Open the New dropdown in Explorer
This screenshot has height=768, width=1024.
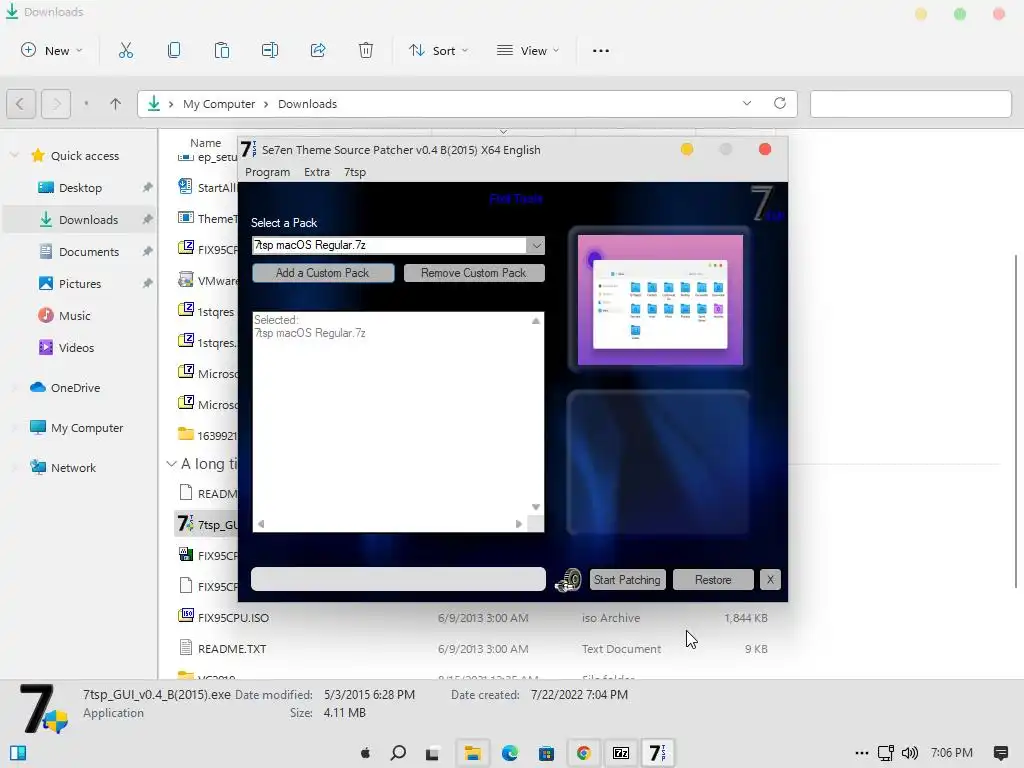click(x=52, y=50)
